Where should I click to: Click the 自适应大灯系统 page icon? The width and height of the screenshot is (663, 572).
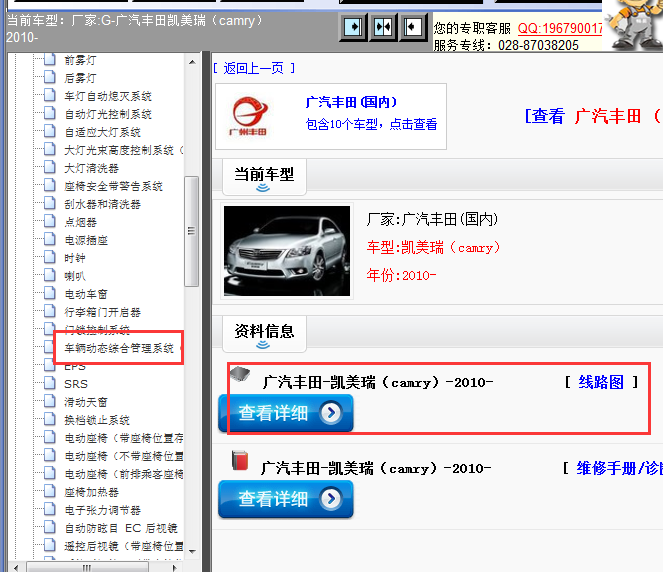pyautogui.click(x=50, y=131)
